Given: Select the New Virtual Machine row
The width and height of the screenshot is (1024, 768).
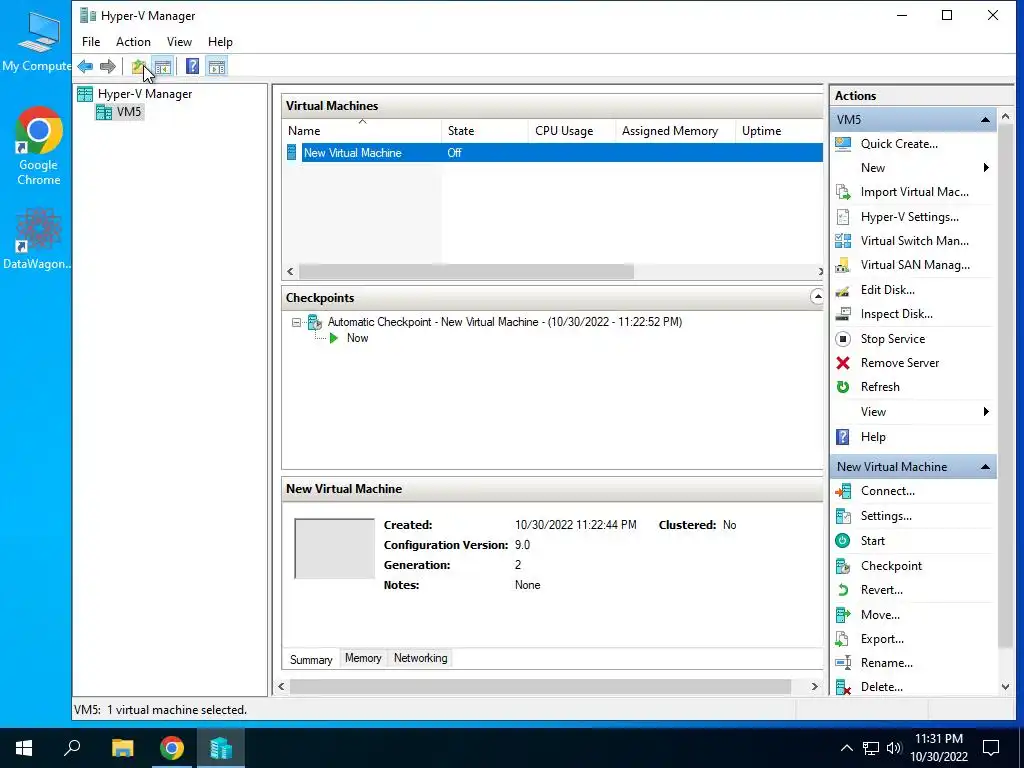Looking at the screenshot, I should (x=554, y=153).
